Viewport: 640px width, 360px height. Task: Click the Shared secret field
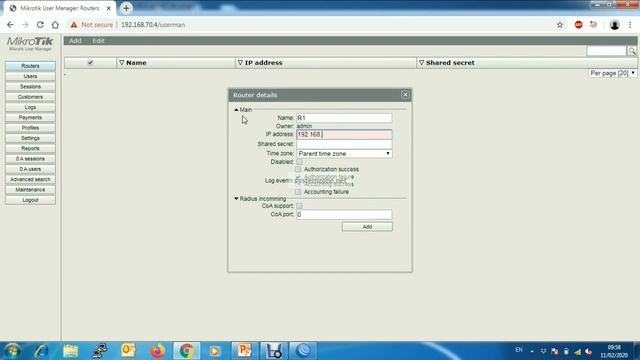[344, 144]
